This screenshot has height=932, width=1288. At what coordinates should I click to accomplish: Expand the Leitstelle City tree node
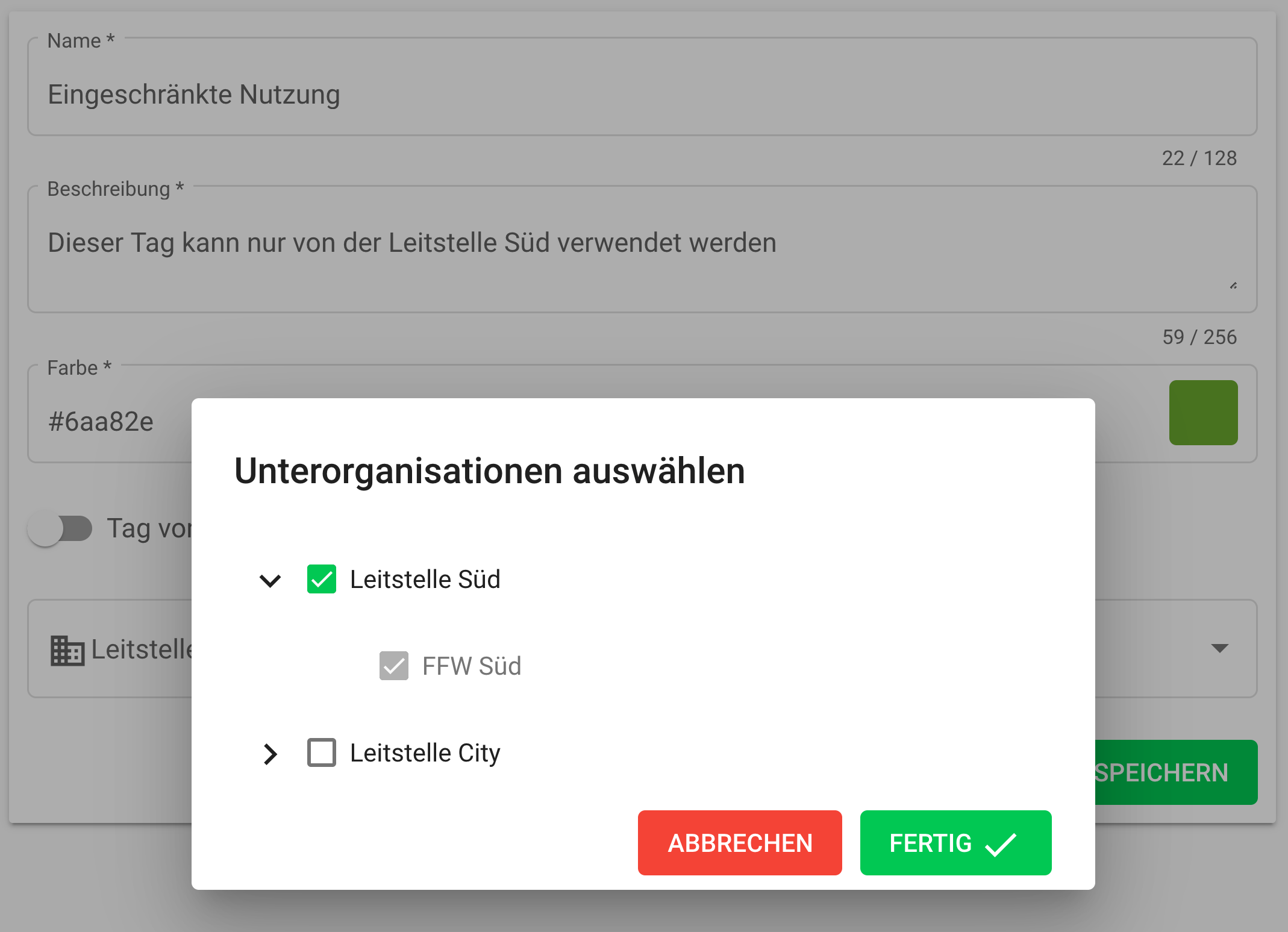pyautogui.click(x=270, y=754)
